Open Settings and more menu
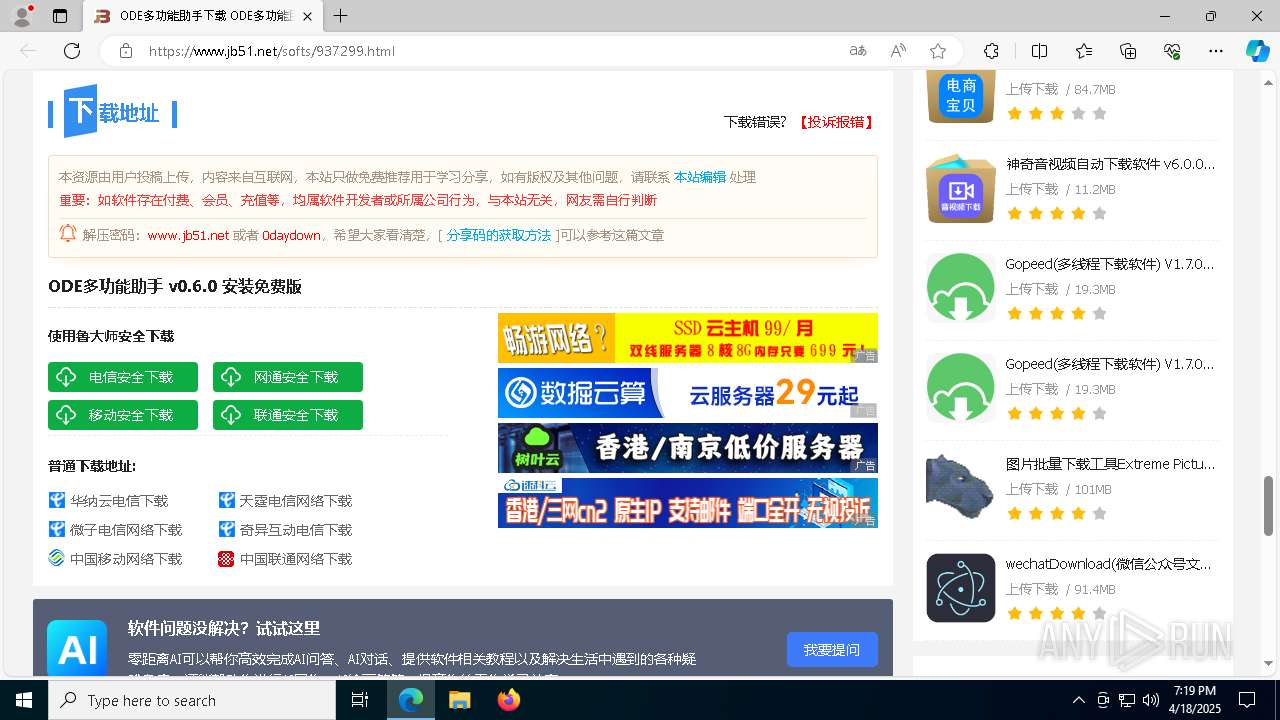This screenshot has width=1280, height=720. pyautogui.click(x=1216, y=51)
